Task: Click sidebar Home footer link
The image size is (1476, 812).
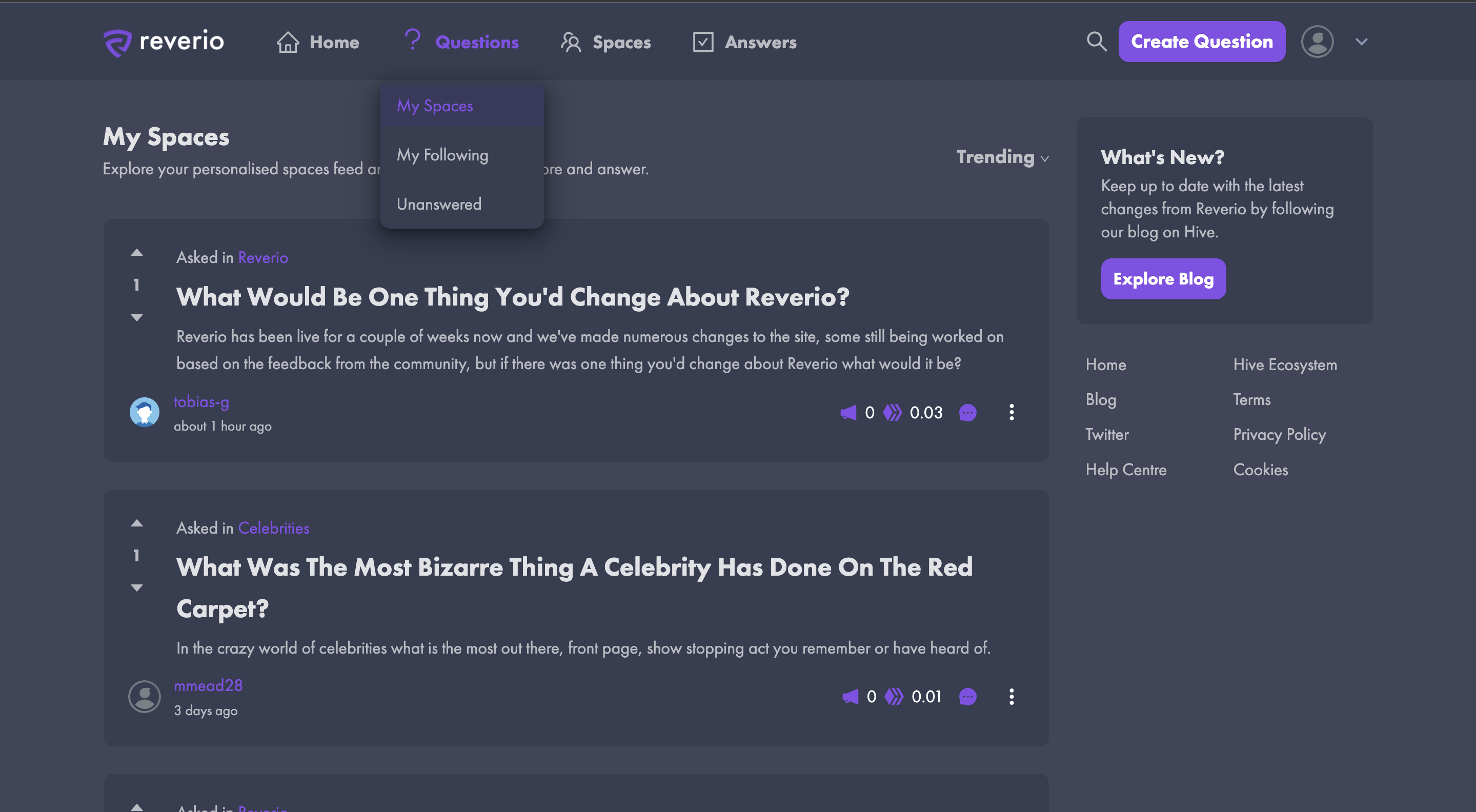Action: tap(1105, 364)
